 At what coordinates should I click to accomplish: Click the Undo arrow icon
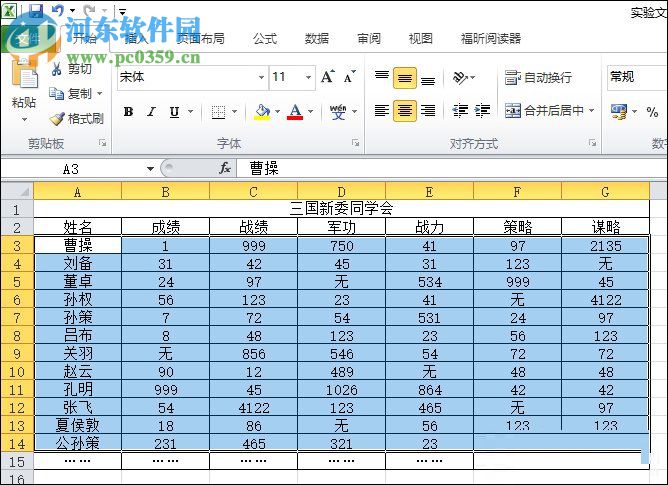click(x=58, y=10)
